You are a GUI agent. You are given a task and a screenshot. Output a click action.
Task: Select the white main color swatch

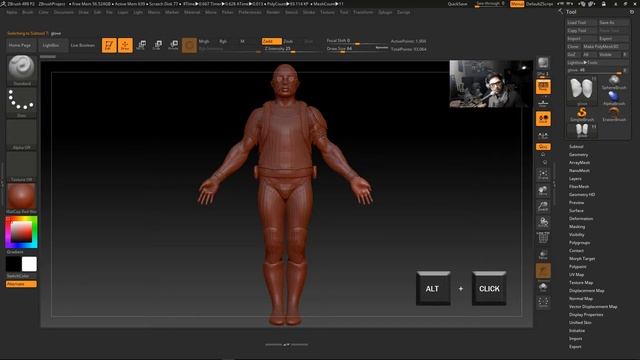pos(29,264)
